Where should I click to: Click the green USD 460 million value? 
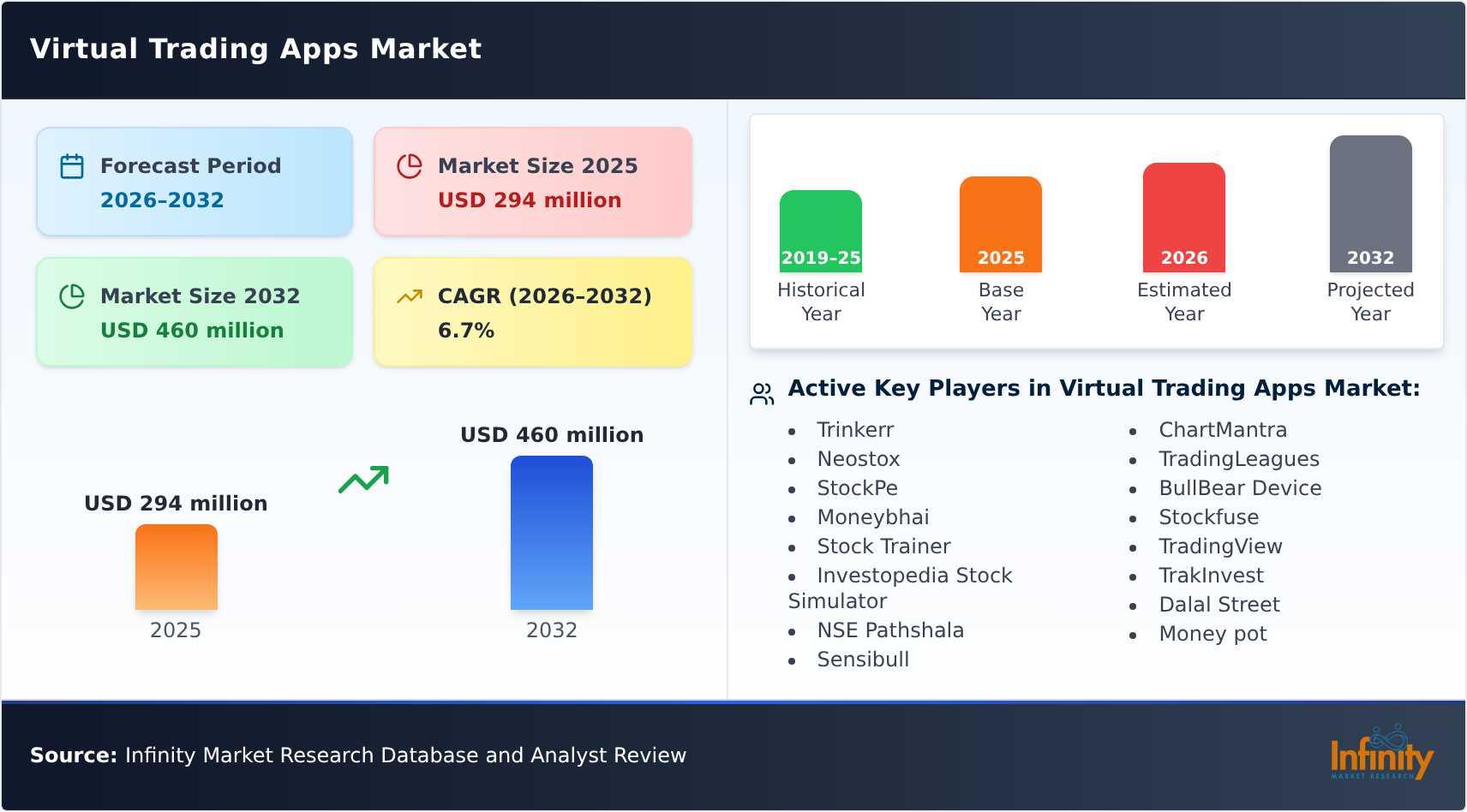pos(192,331)
